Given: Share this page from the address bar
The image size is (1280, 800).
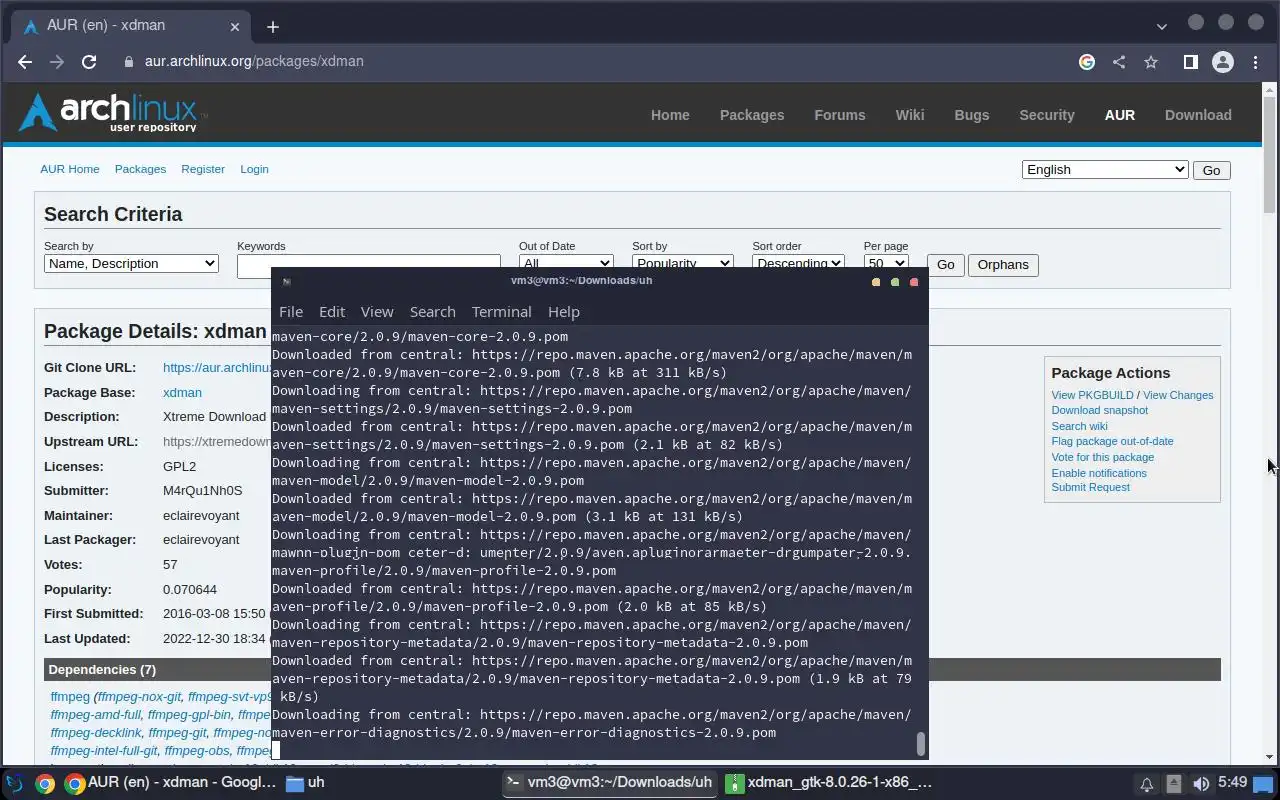Looking at the screenshot, I should pyautogui.click(x=1119, y=62).
